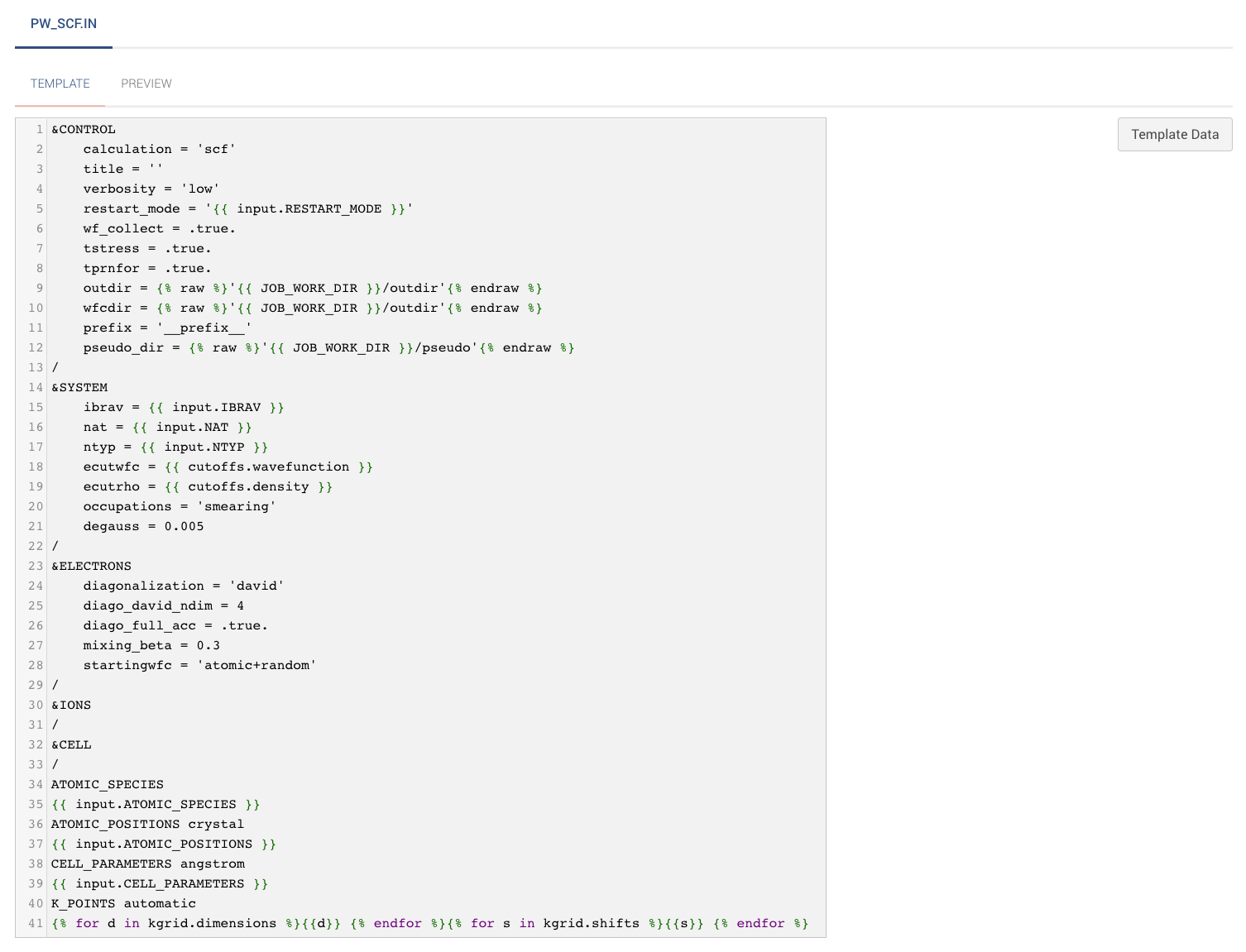The image size is (1246, 952).
Task: Click the &ELECTRONS section header
Action: [x=91, y=566]
